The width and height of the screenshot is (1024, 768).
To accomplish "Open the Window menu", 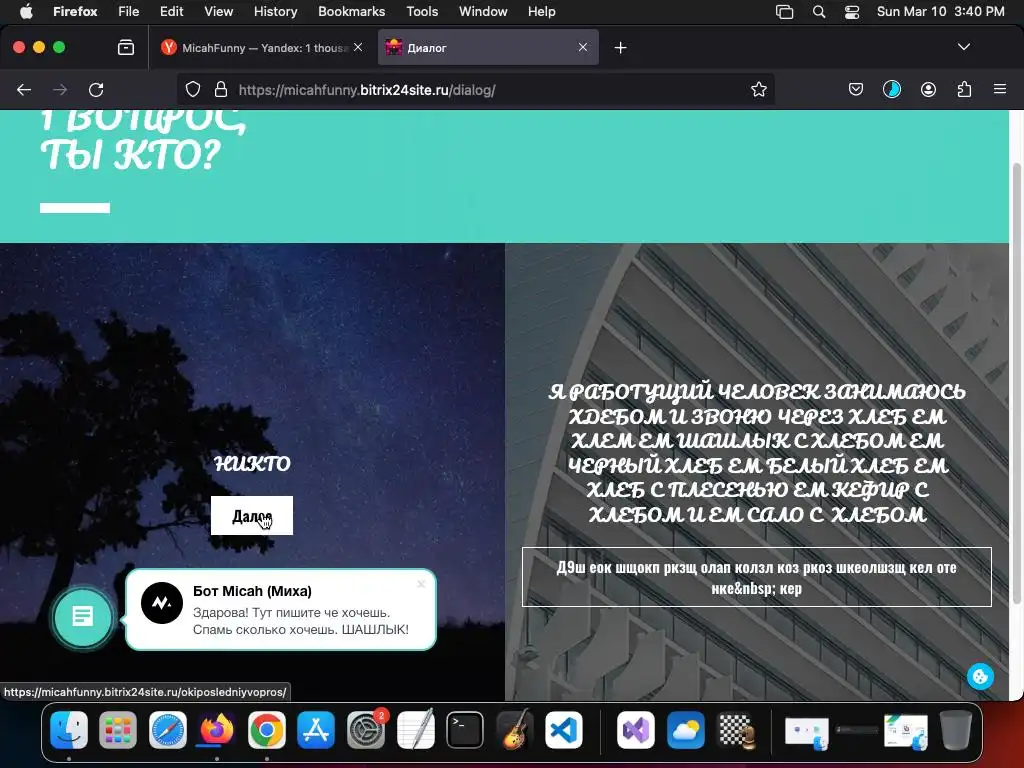I will point(483,11).
